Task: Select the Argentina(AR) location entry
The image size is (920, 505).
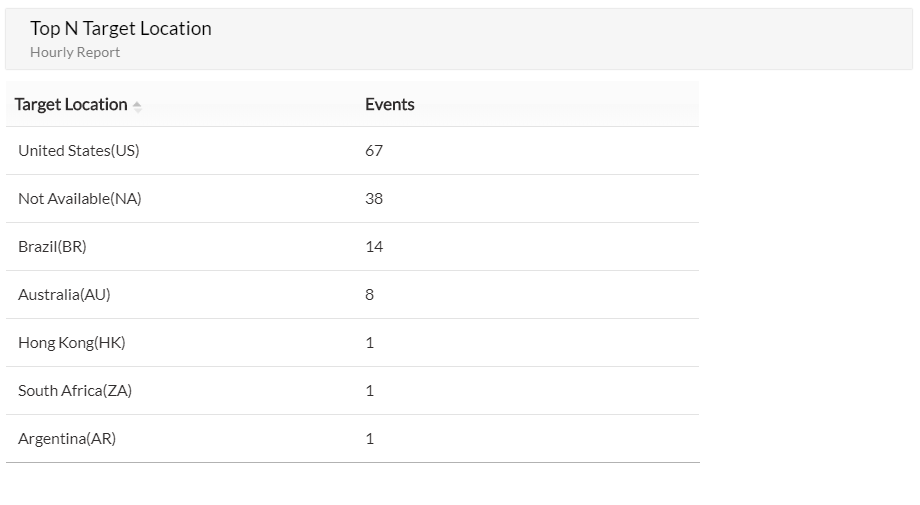Action: click(x=67, y=439)
